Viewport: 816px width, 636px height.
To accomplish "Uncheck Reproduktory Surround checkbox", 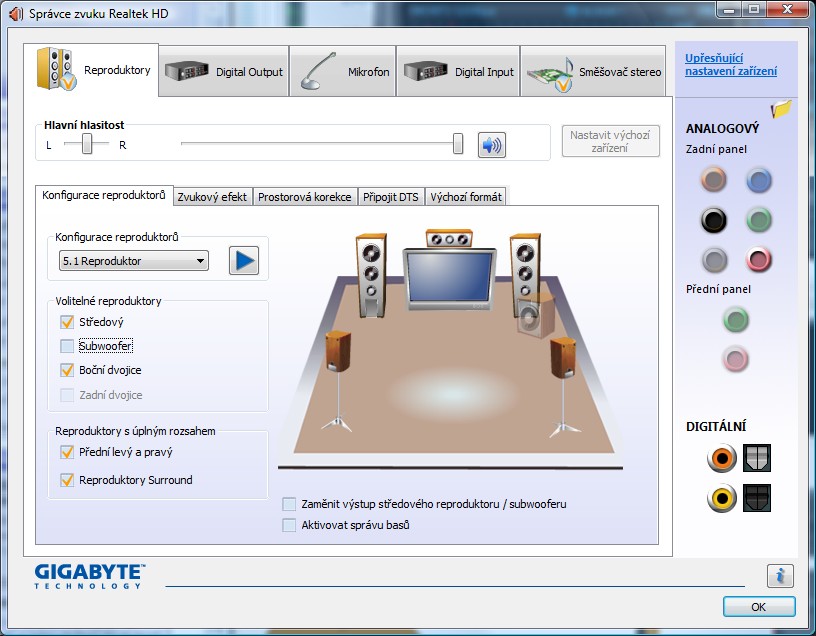I will click(x=67, y=480).
